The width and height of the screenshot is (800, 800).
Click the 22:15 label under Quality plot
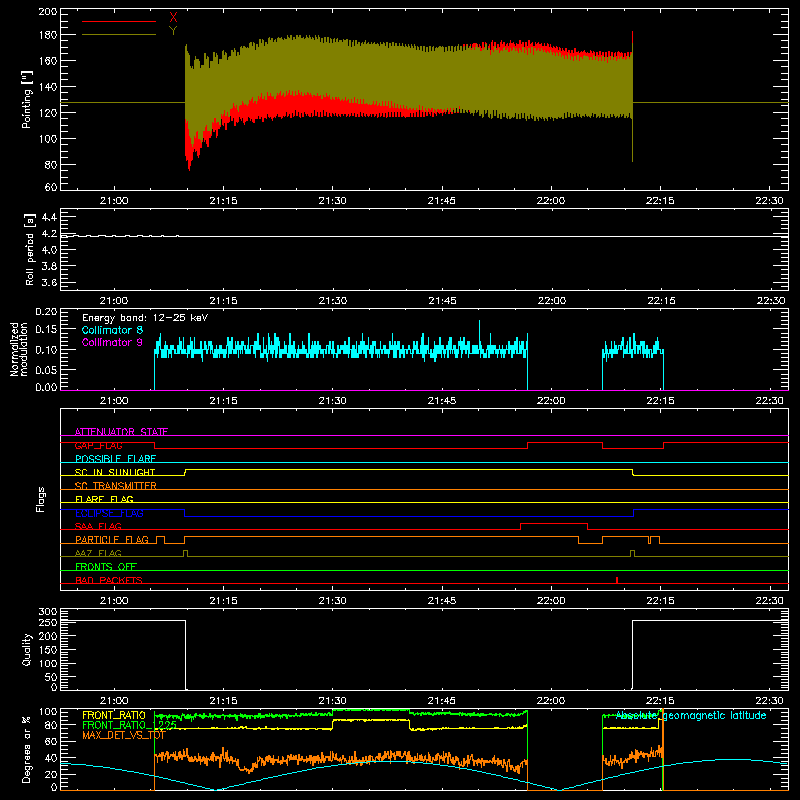click(x=660, y=701)
